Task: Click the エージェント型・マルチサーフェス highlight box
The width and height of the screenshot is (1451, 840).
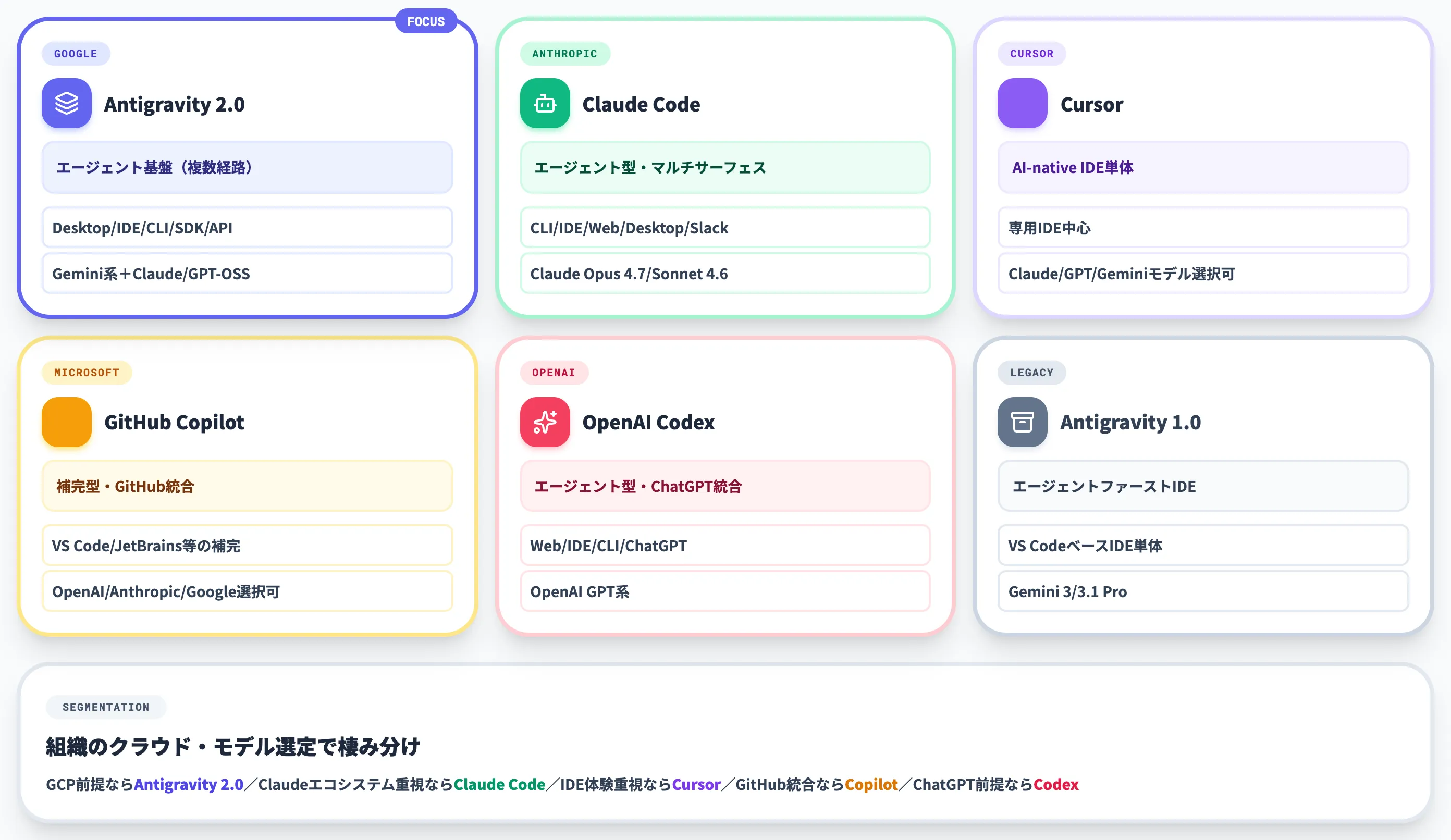Action: point(725,168)
